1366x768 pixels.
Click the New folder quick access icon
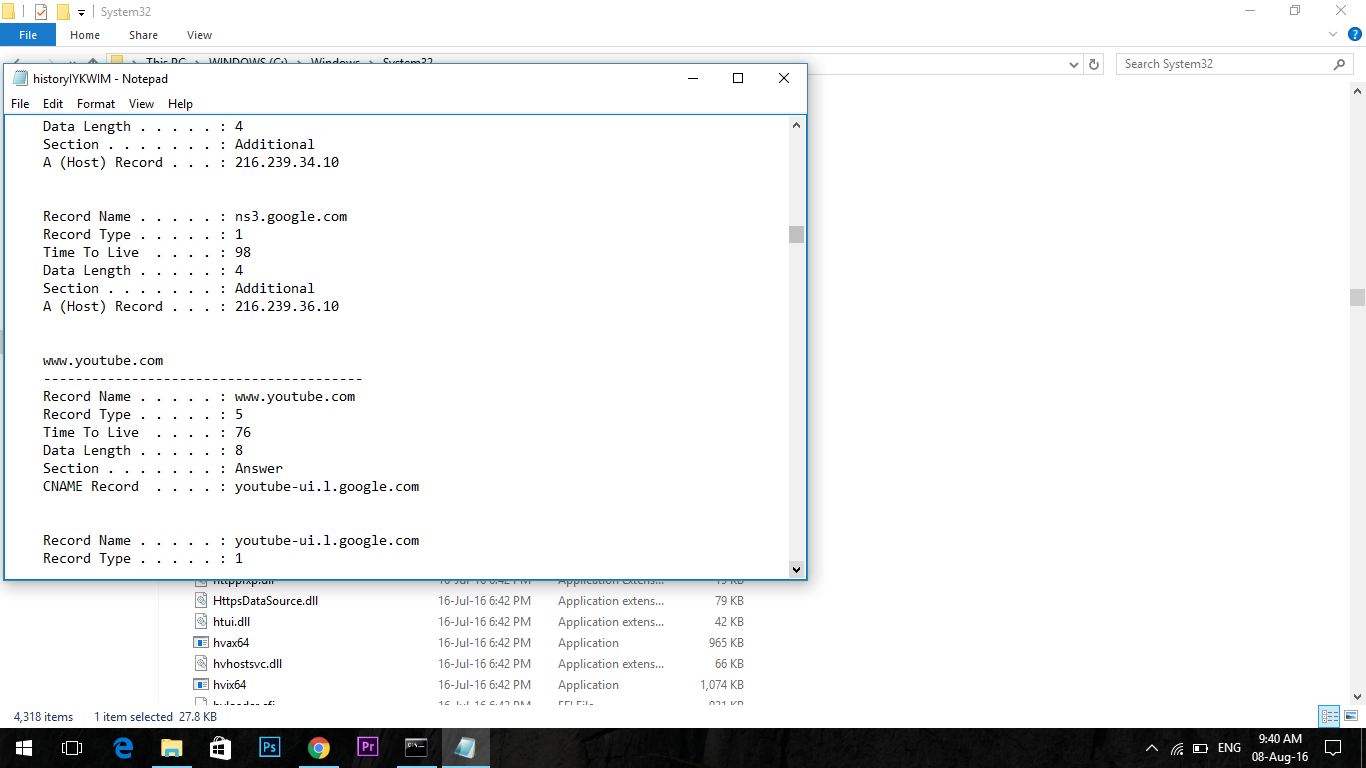tap(63, 12)
